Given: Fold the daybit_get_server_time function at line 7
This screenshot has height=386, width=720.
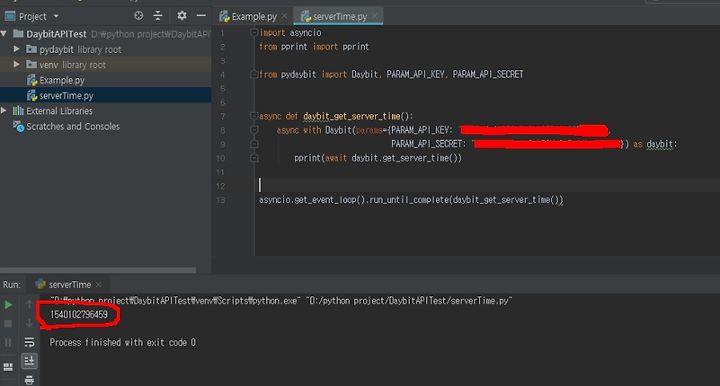Looking at the screenshot, I should coord(254,116).
